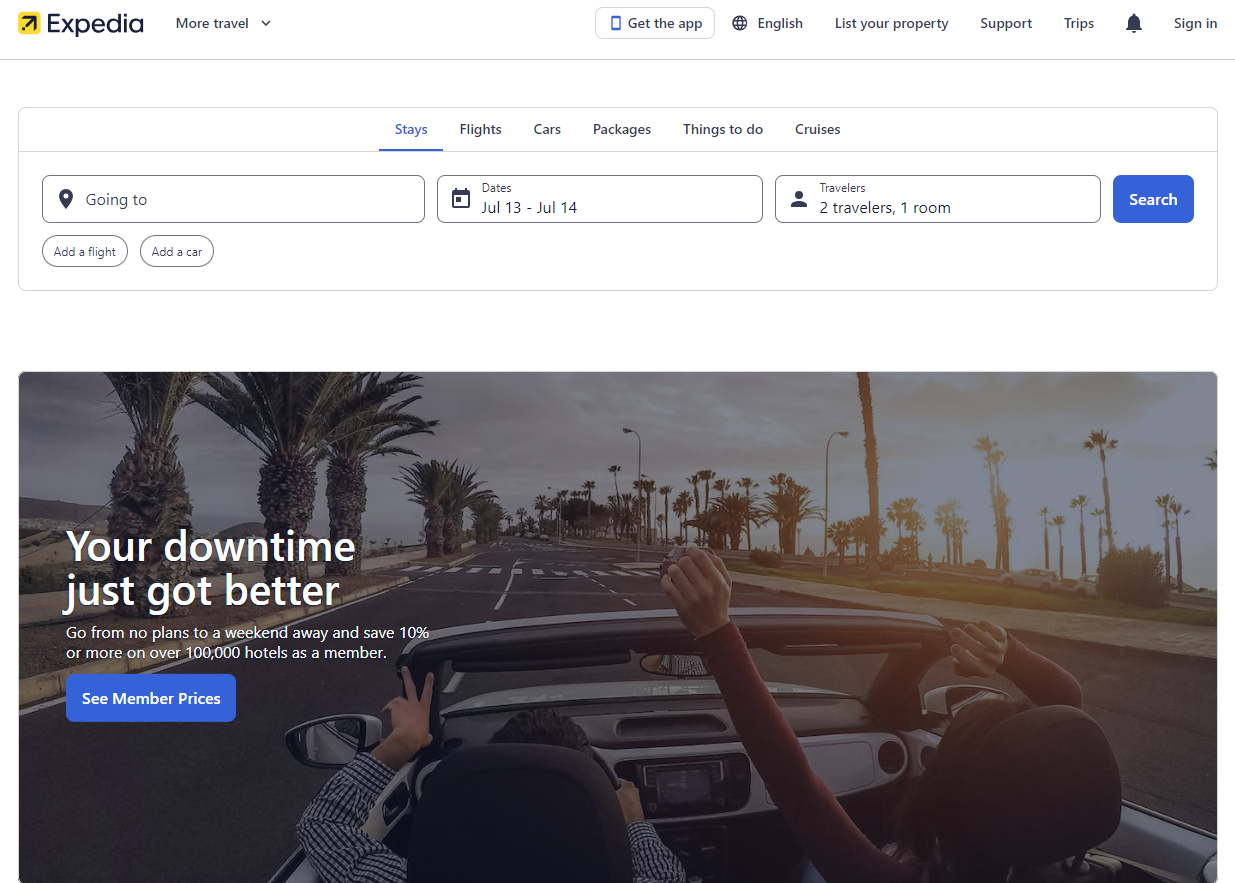Click the calendar icon in Dates
The width and height of the screenshot is (1235, 883).
click(x=461, y=199)
